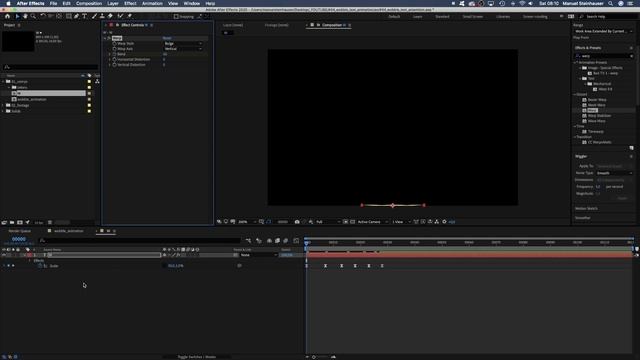The image size is (640, 360).
Task: Click the snapshot camera icon in viewer
Action: [297, 222]
